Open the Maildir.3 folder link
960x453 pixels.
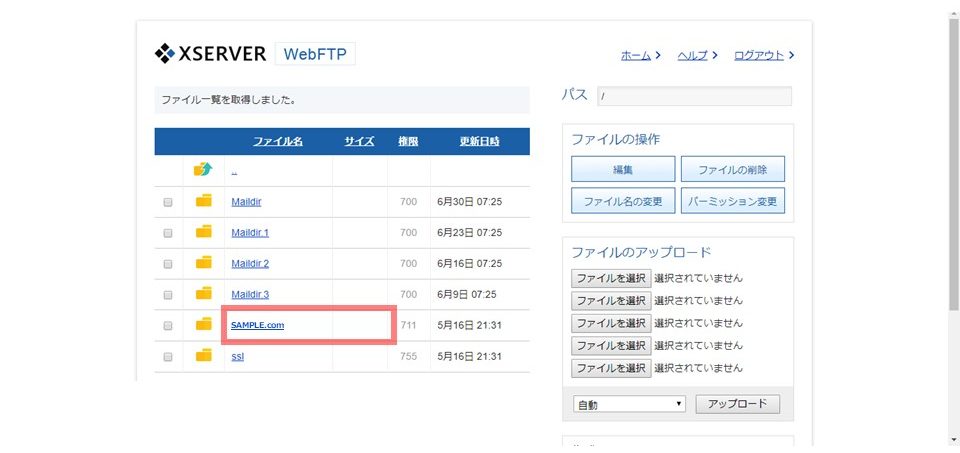[250, 294]
